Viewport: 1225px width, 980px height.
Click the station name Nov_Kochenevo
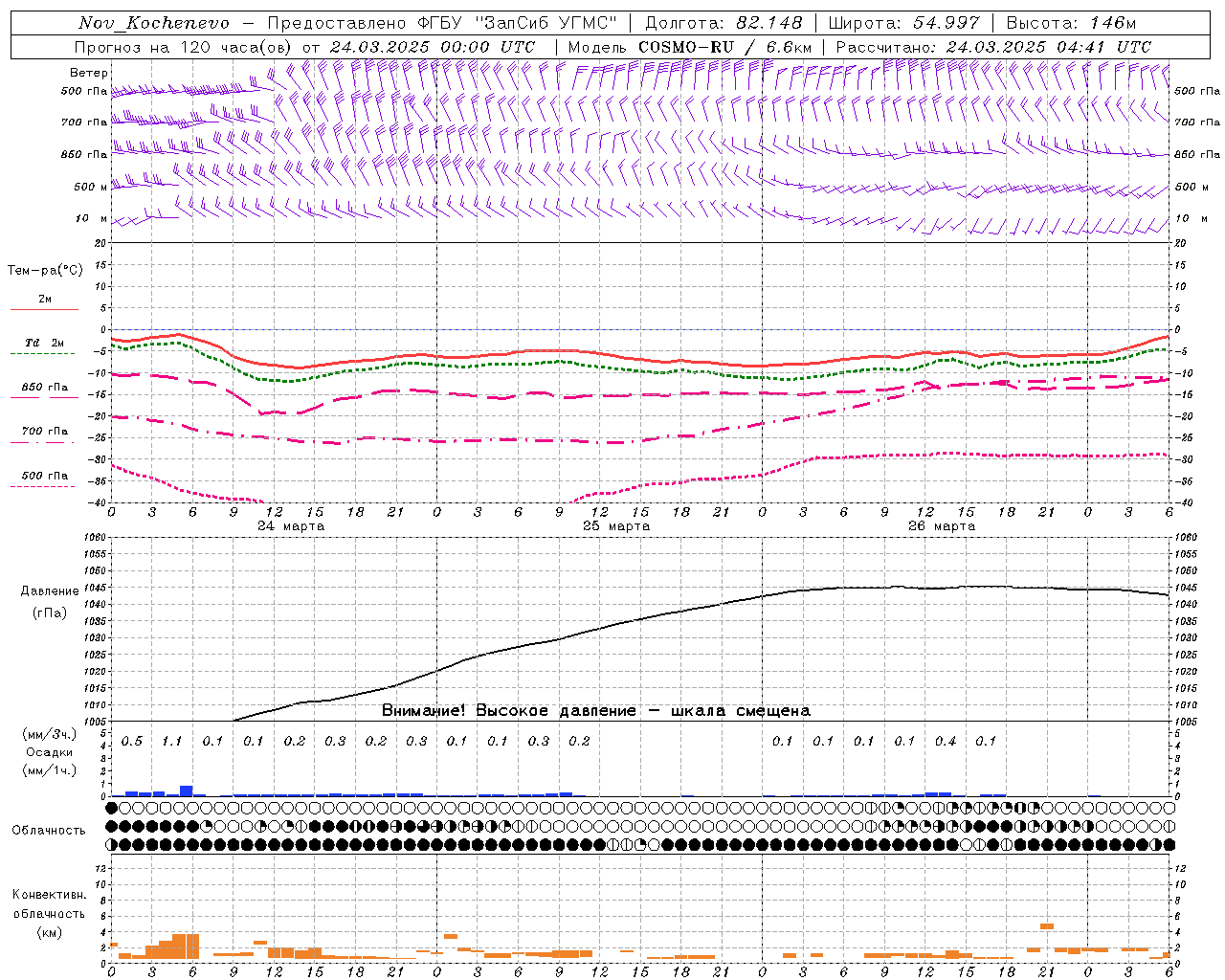(153, 23)
